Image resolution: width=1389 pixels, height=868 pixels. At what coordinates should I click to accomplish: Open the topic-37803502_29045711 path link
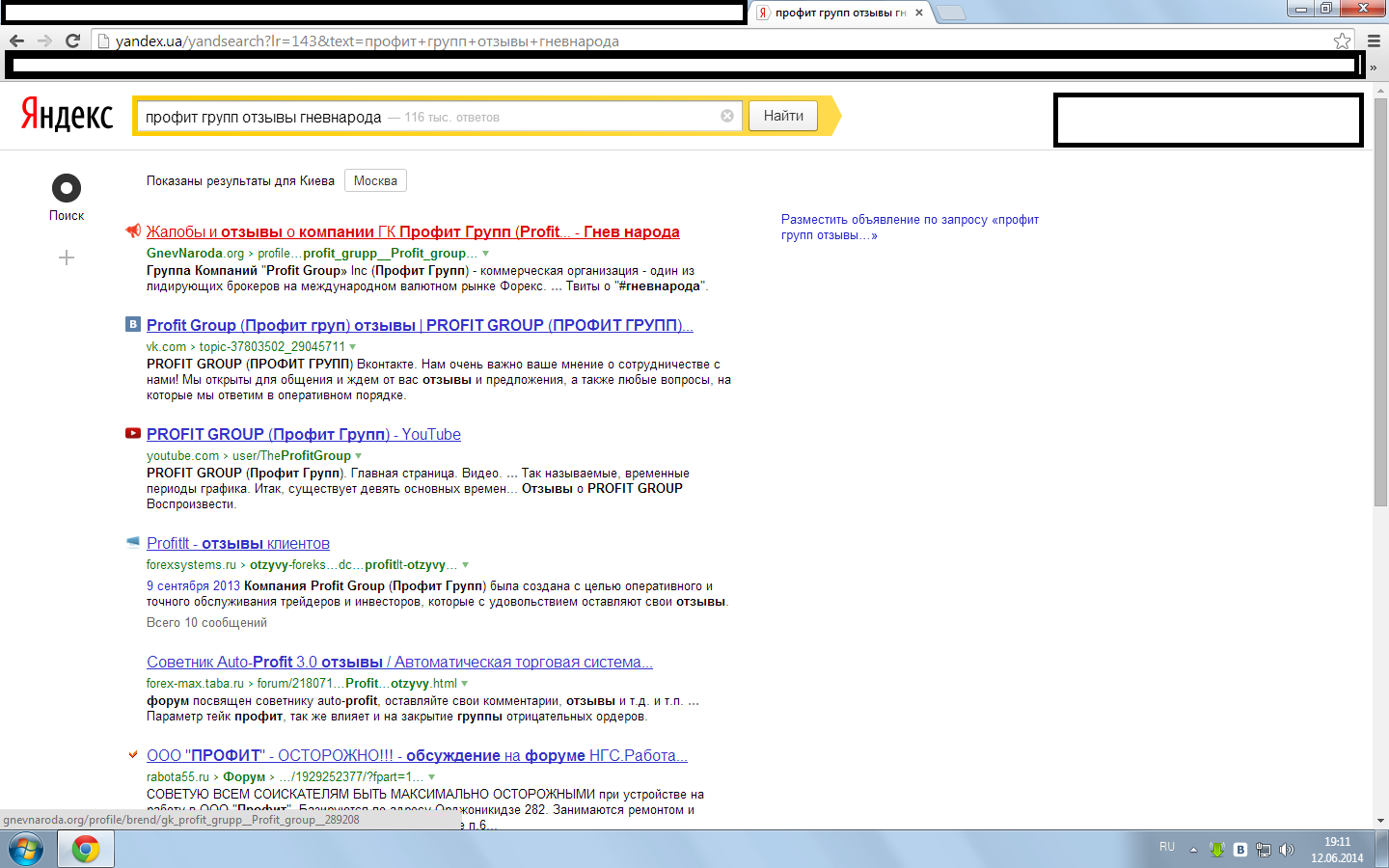(272, 347)
